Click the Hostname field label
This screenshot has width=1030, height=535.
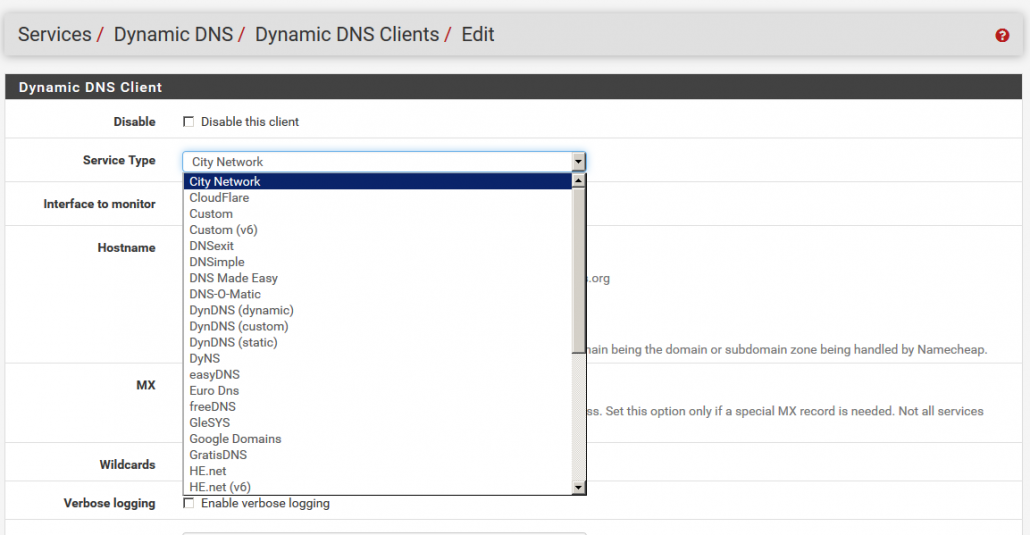pyautogui.click(x=126, y=248)
